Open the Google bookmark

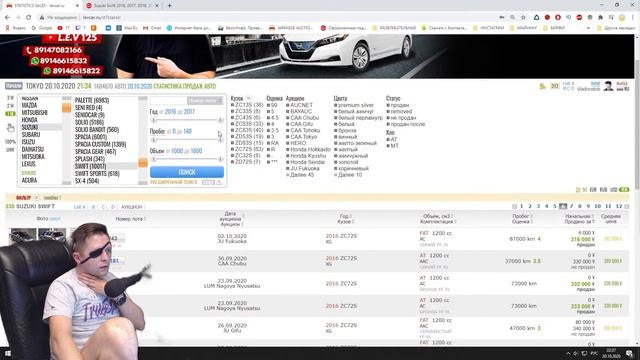point(42,28)
